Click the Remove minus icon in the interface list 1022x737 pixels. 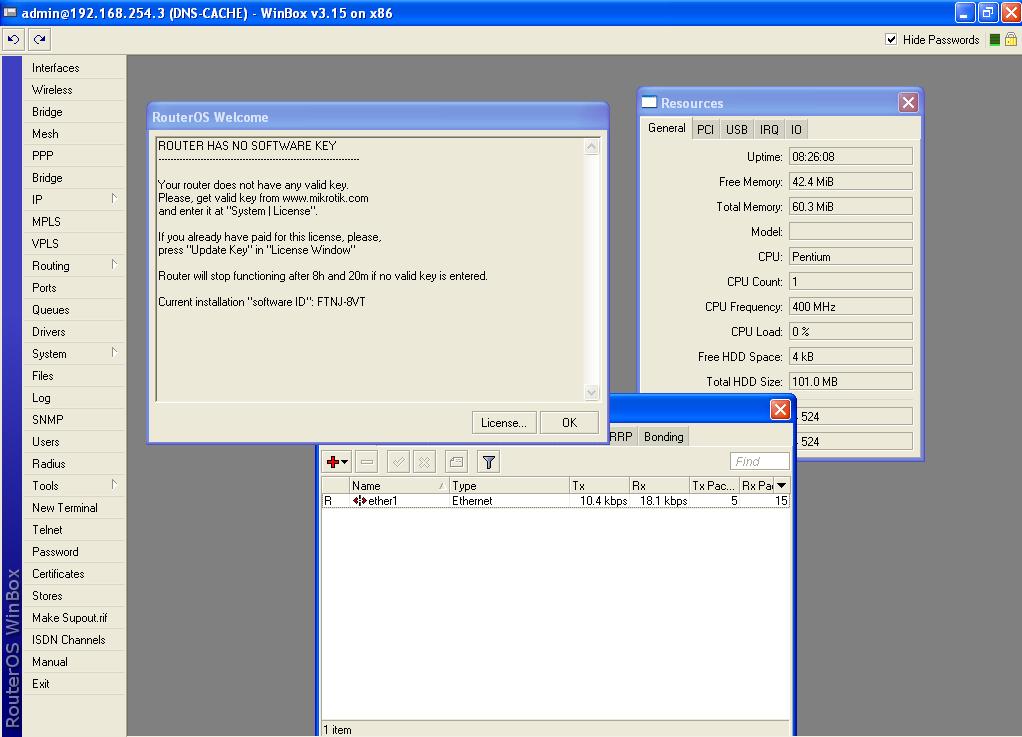pyautogui.click(x=367, y=462)
